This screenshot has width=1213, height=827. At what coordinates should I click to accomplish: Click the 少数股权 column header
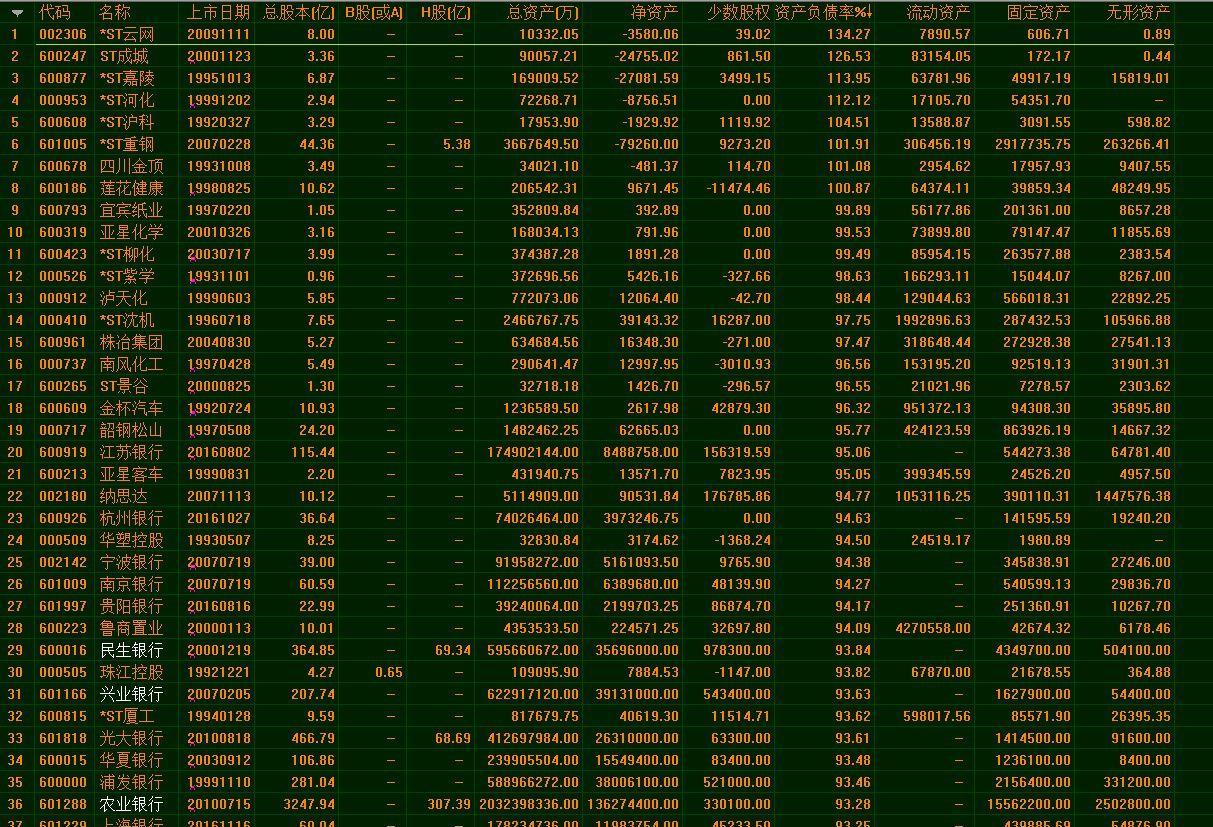[739, 12]
